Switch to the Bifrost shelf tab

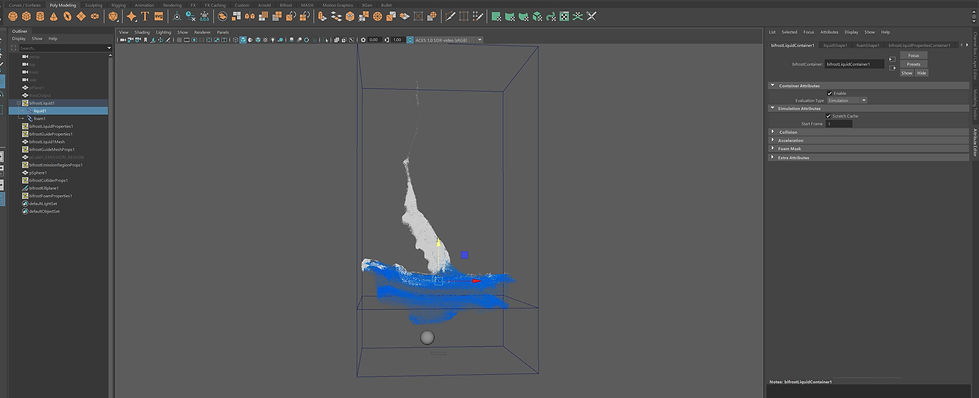[x=286, y=5]
